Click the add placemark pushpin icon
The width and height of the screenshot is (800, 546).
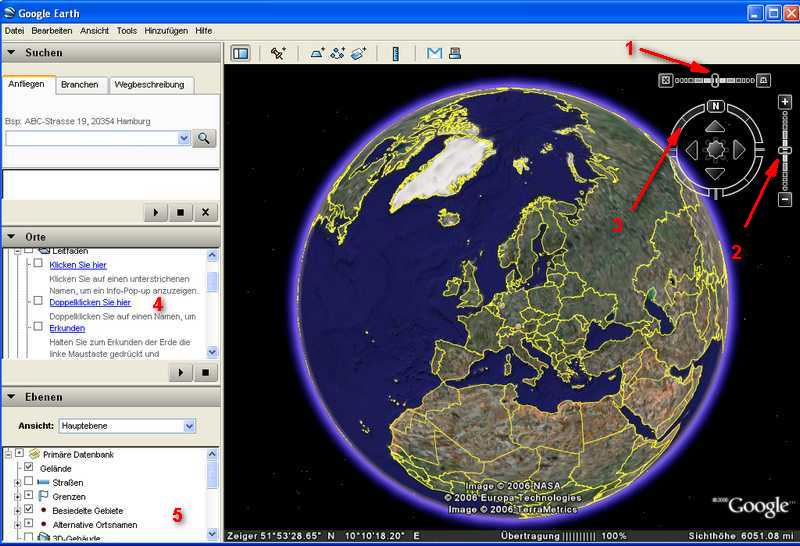click(x=279, y=53)
